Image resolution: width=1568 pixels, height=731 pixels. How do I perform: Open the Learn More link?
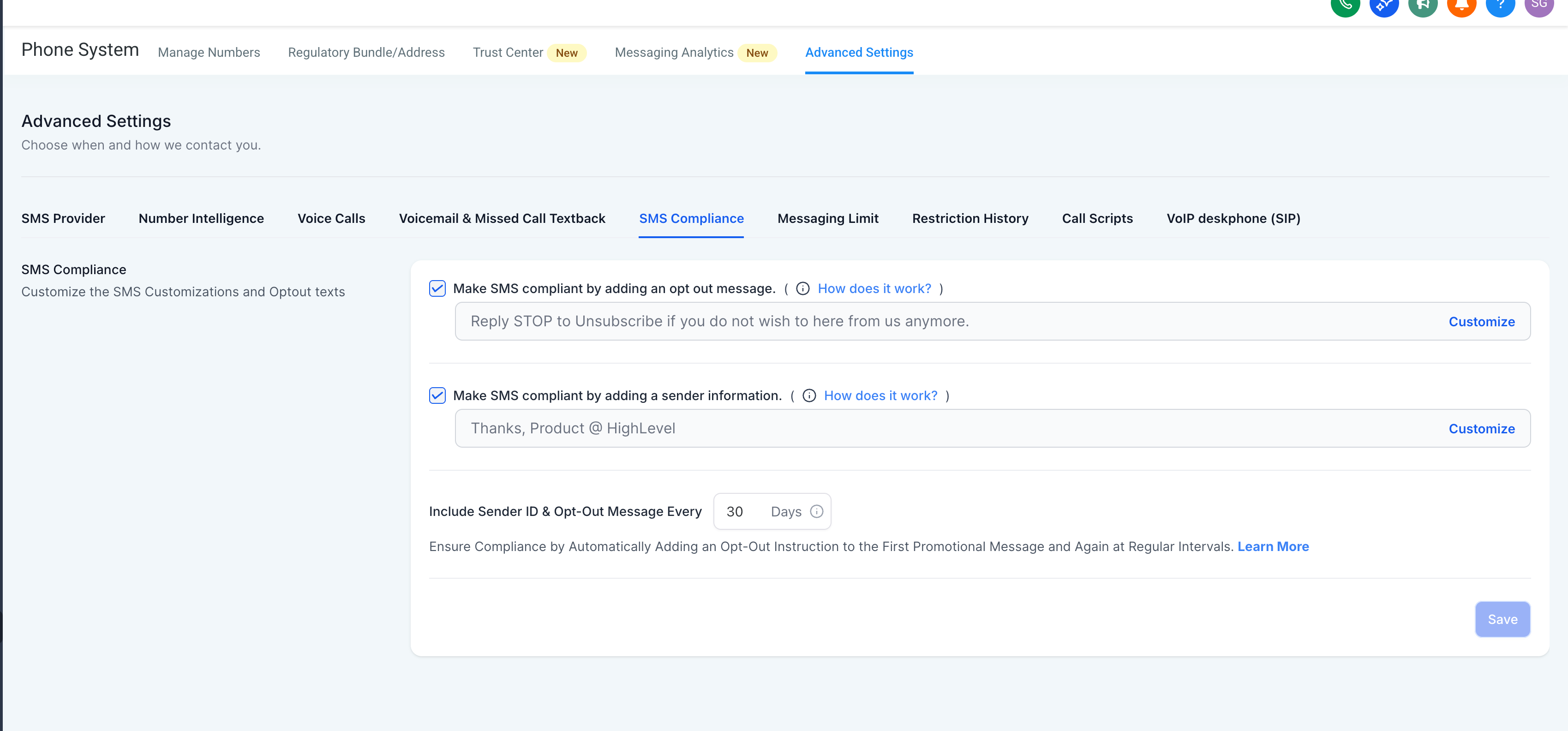point(1274,546)
